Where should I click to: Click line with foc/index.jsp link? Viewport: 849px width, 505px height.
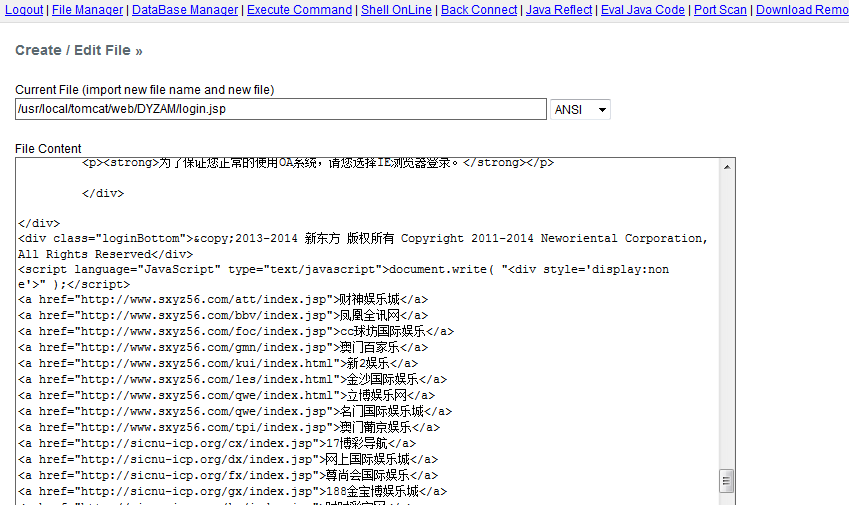coord(236,331)
